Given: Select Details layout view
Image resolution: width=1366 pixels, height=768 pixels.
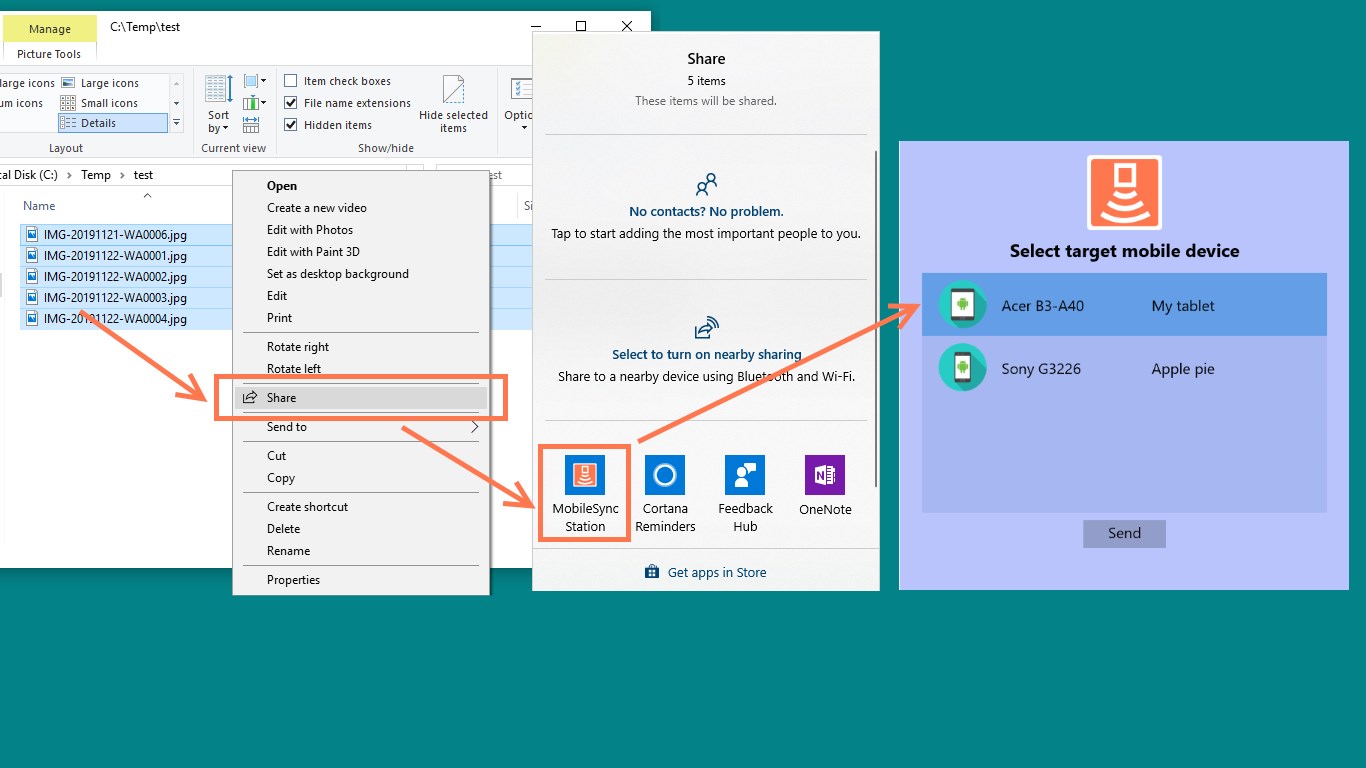Looking at the screenshot, I should pyautogui.click(x=112, y=123).
